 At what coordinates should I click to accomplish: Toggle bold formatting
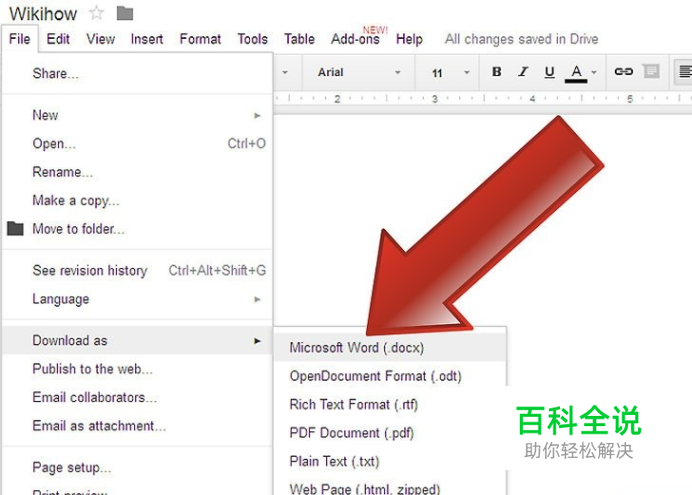(x=496, y=71)
